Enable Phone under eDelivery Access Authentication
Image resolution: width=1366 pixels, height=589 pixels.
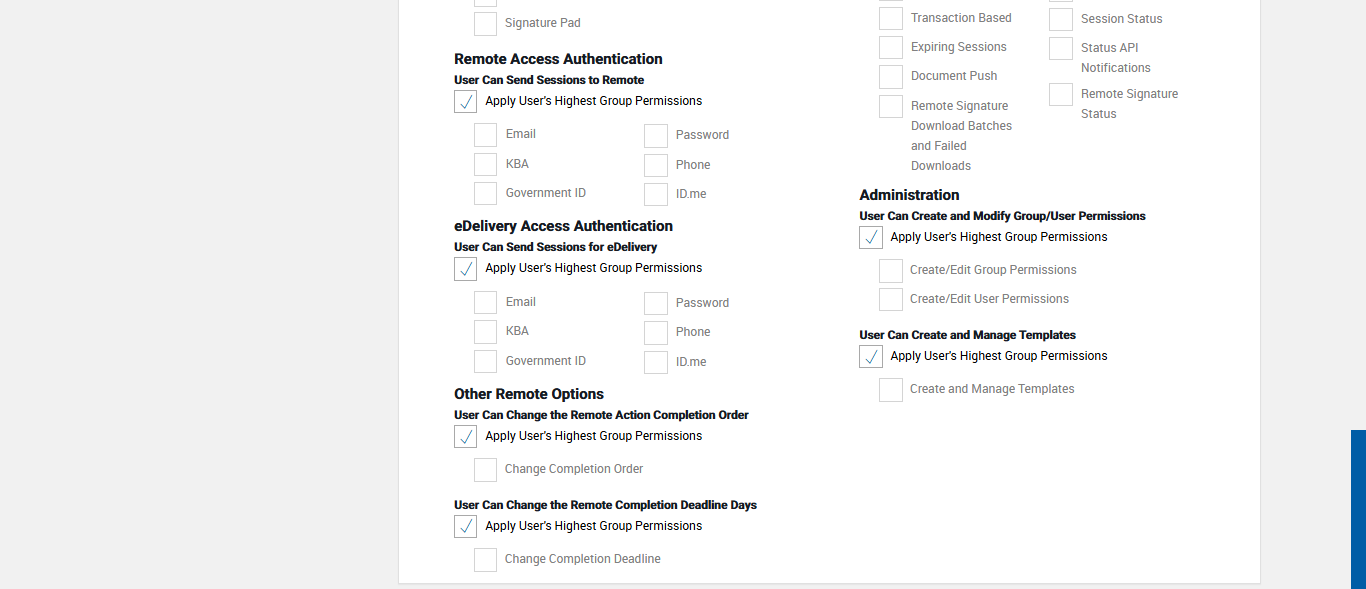[x=656, y=333]
